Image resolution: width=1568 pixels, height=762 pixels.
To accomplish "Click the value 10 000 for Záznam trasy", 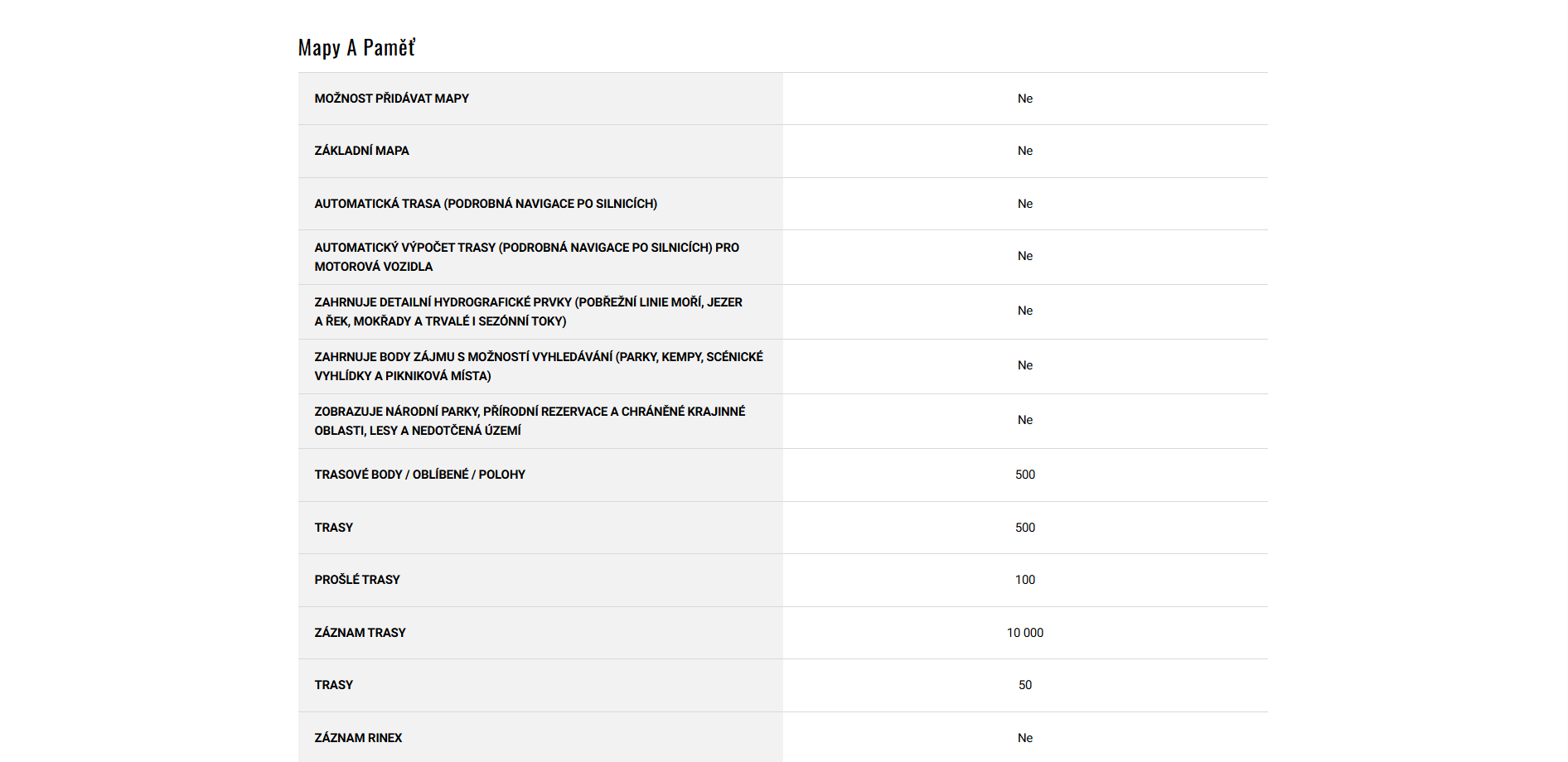I will [1025, 633].
